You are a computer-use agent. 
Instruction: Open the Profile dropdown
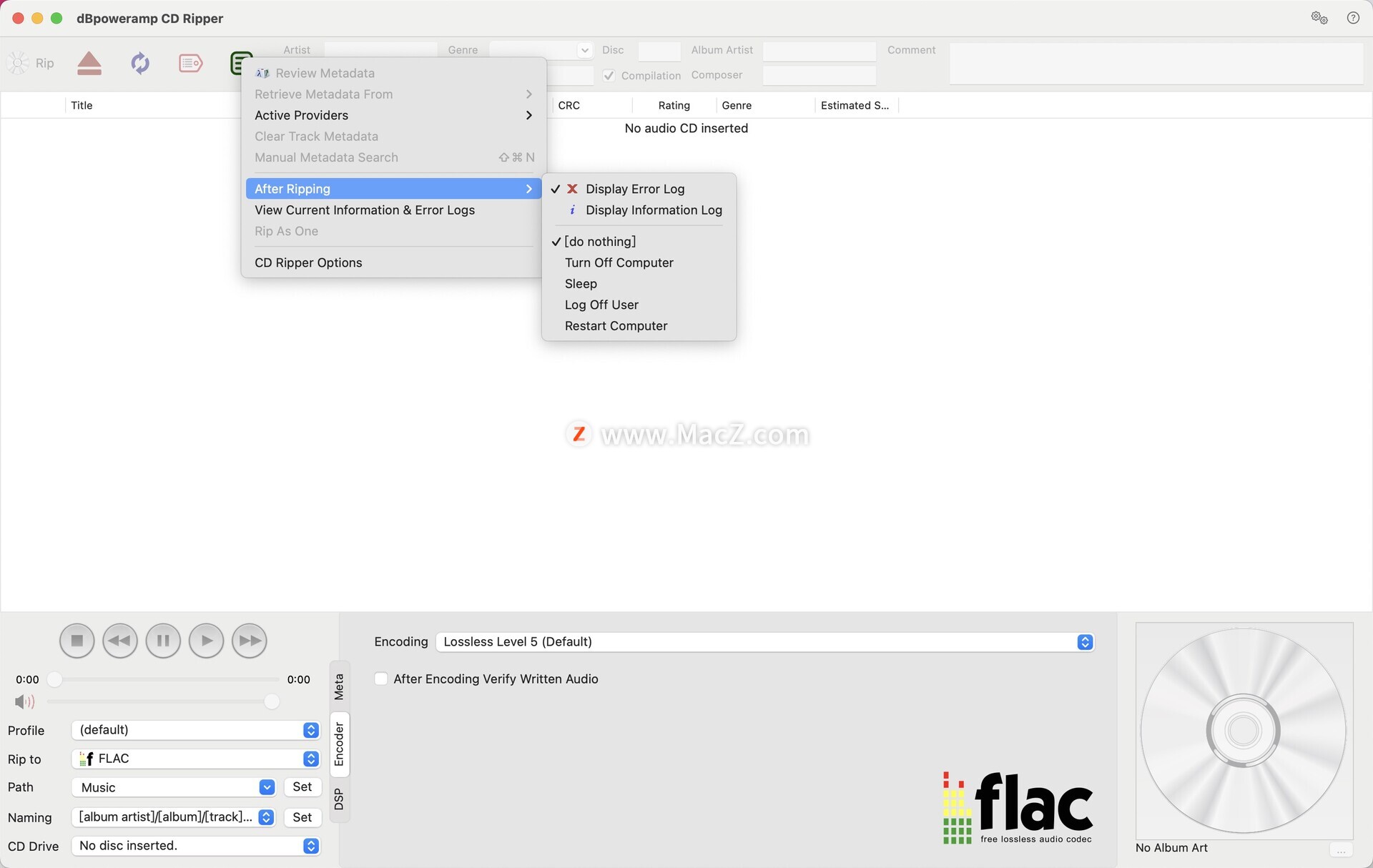pyautogui.click(x=195, y=730)
